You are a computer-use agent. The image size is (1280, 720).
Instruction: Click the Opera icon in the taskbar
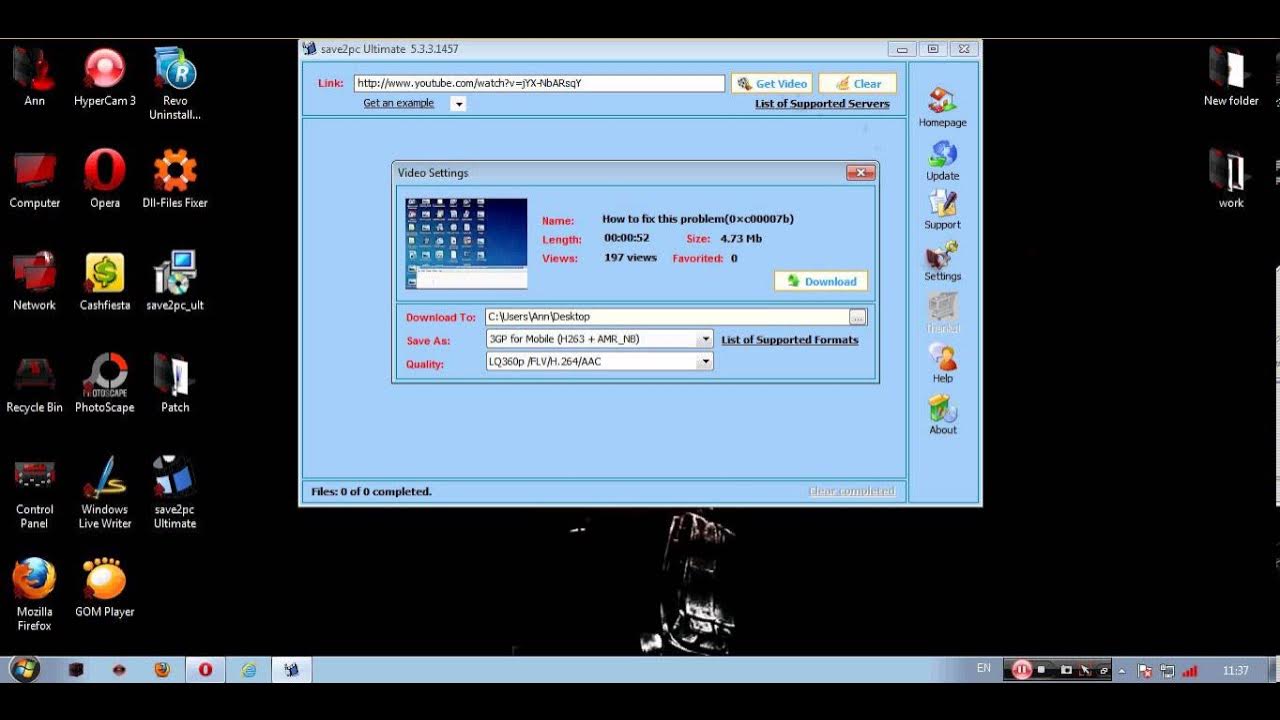click(205, 670)
